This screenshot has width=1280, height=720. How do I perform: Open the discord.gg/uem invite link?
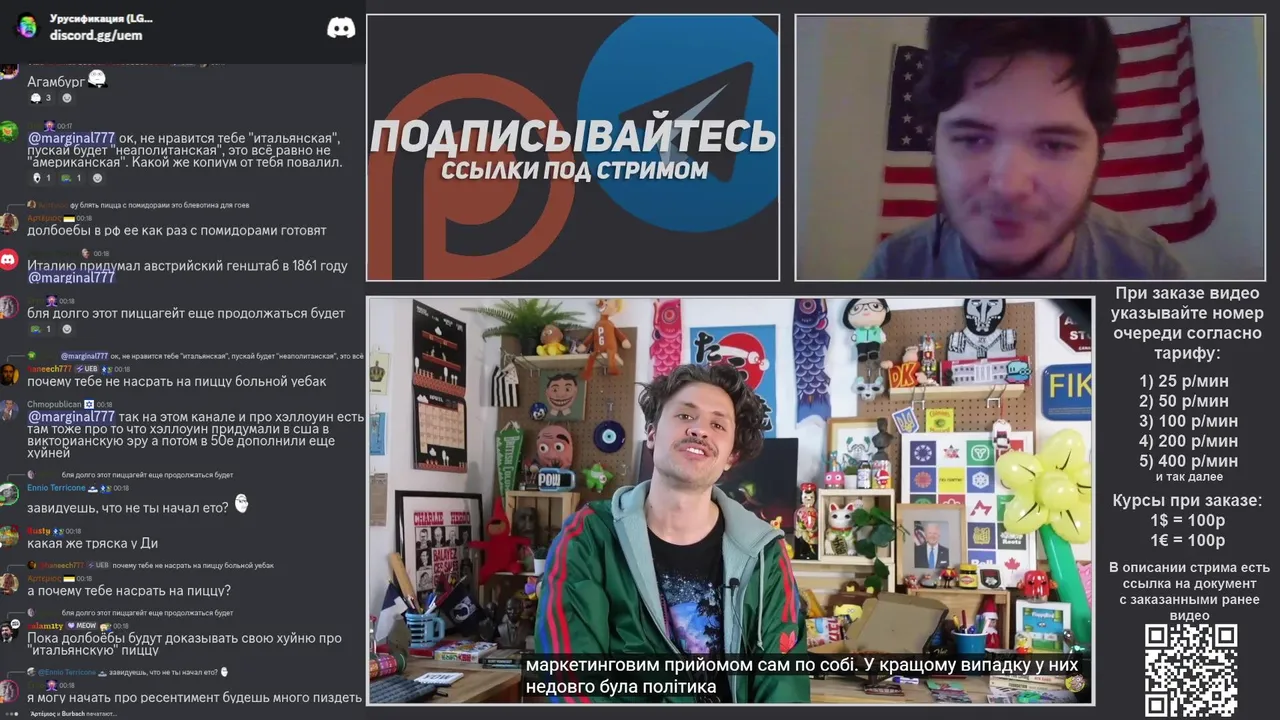(x=96, y=35)
